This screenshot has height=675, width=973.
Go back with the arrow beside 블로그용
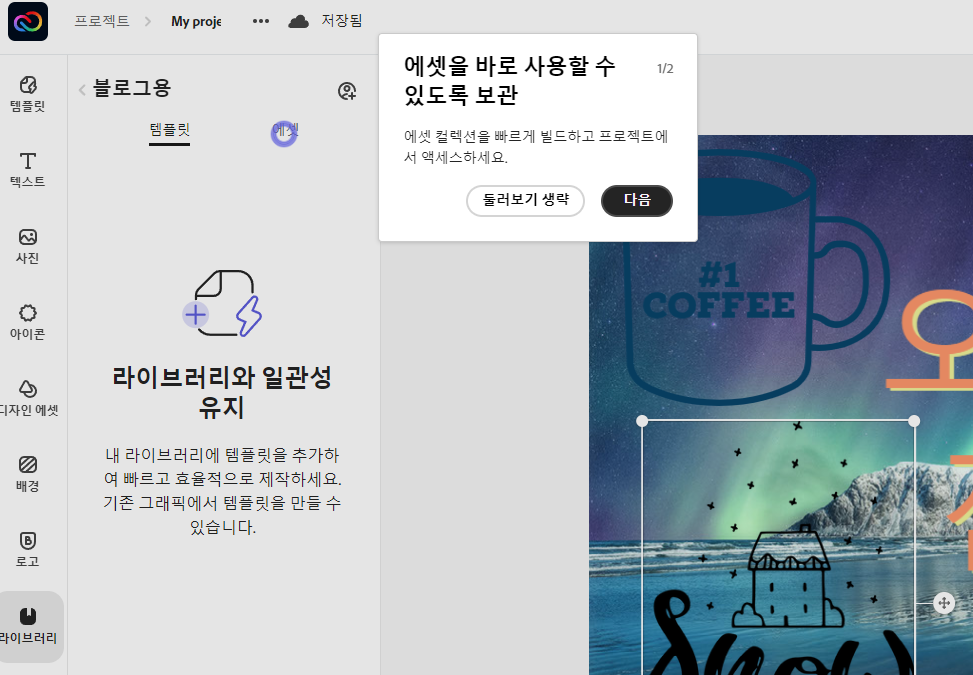click(82, 90)
